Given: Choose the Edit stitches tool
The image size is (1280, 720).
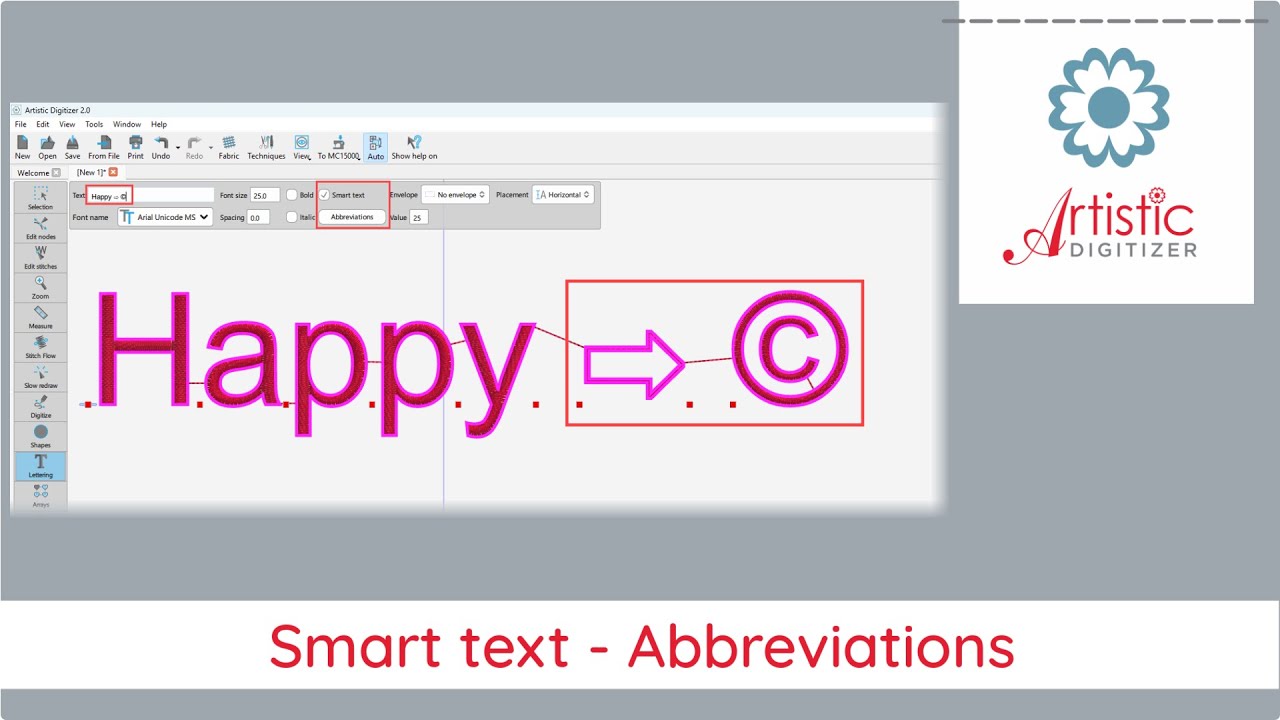Looking at the screenshot, I should pyautogui.click(x=40, y=257).
